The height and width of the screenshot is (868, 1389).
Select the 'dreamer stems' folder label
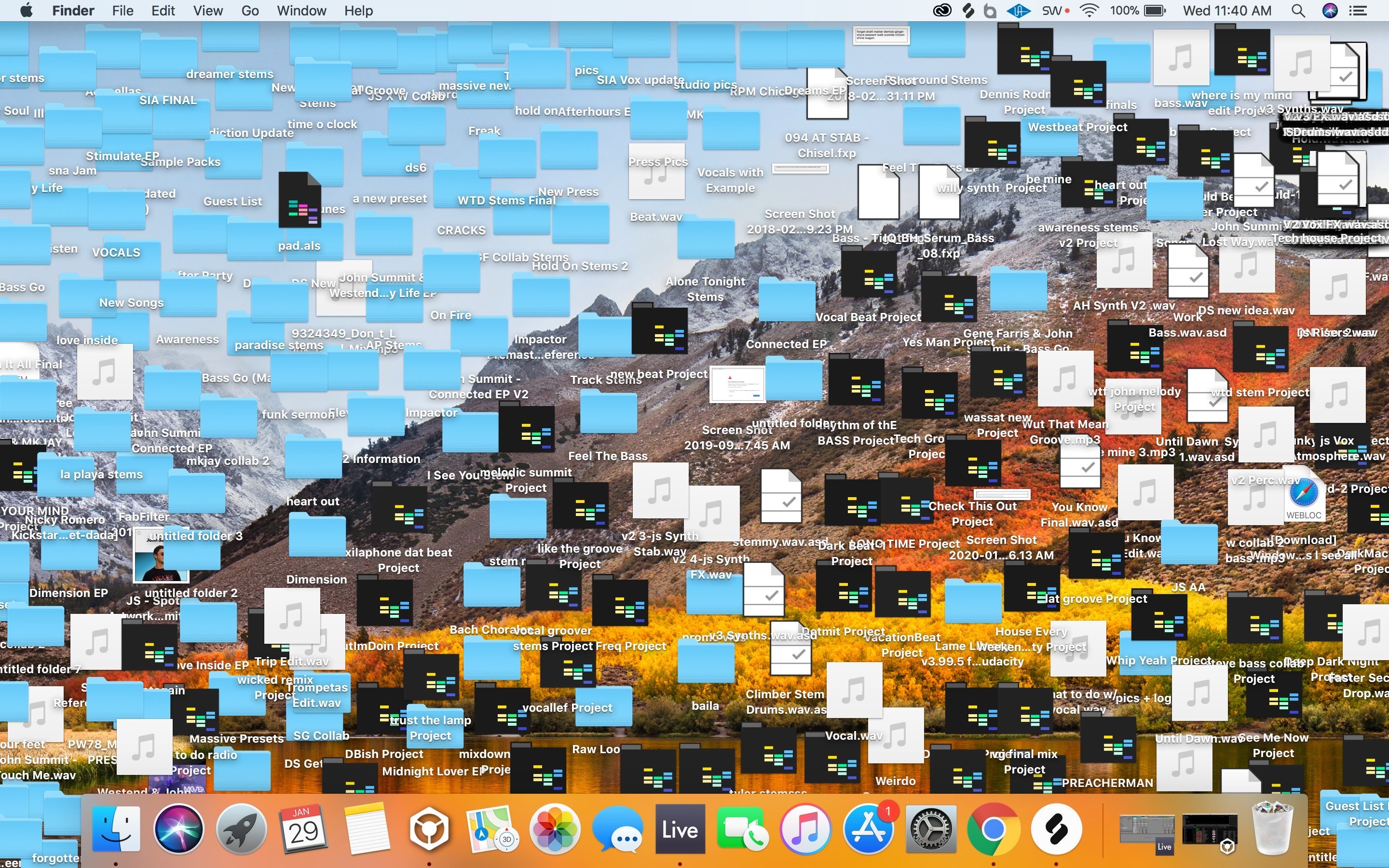click(x=230, y=74)
